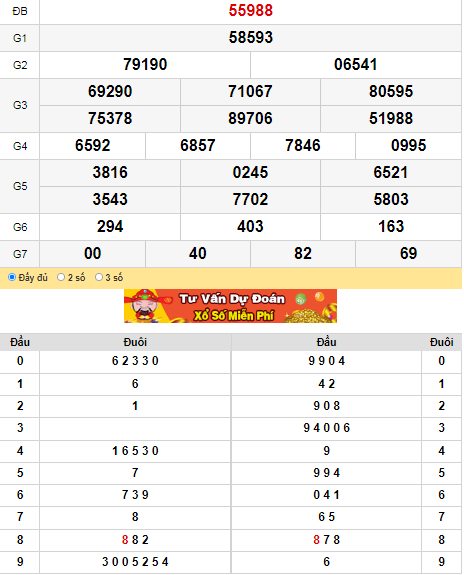Click the red 8 in '8 8 2' row
464x575 pixels.
[125, 540]
